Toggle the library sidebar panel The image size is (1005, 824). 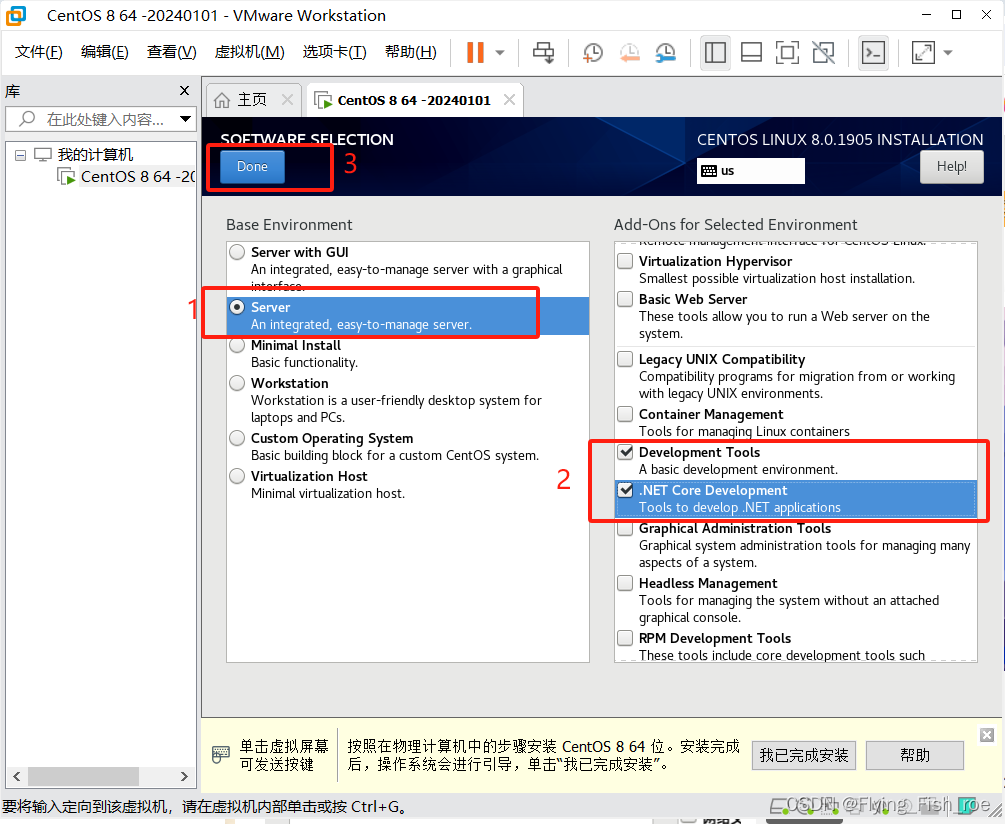715,52
